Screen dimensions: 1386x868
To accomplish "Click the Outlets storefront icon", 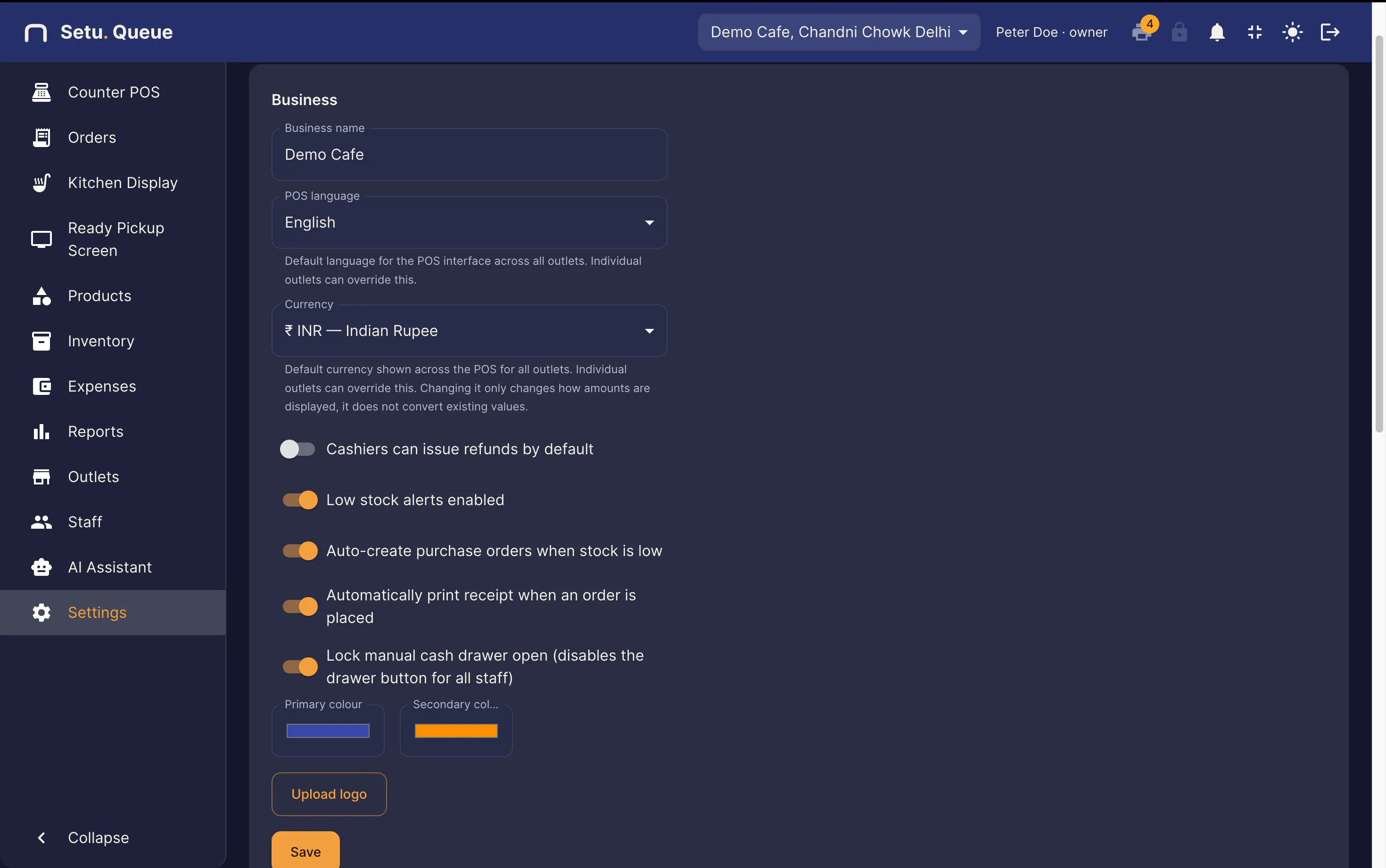I will (x=41, y=476).
